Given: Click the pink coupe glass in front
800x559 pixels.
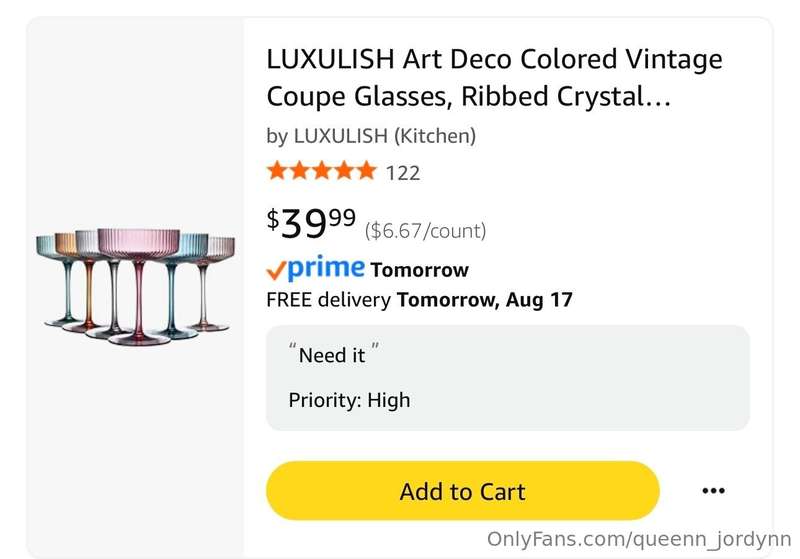Looking at the screenshot, I should click(139, 286).
